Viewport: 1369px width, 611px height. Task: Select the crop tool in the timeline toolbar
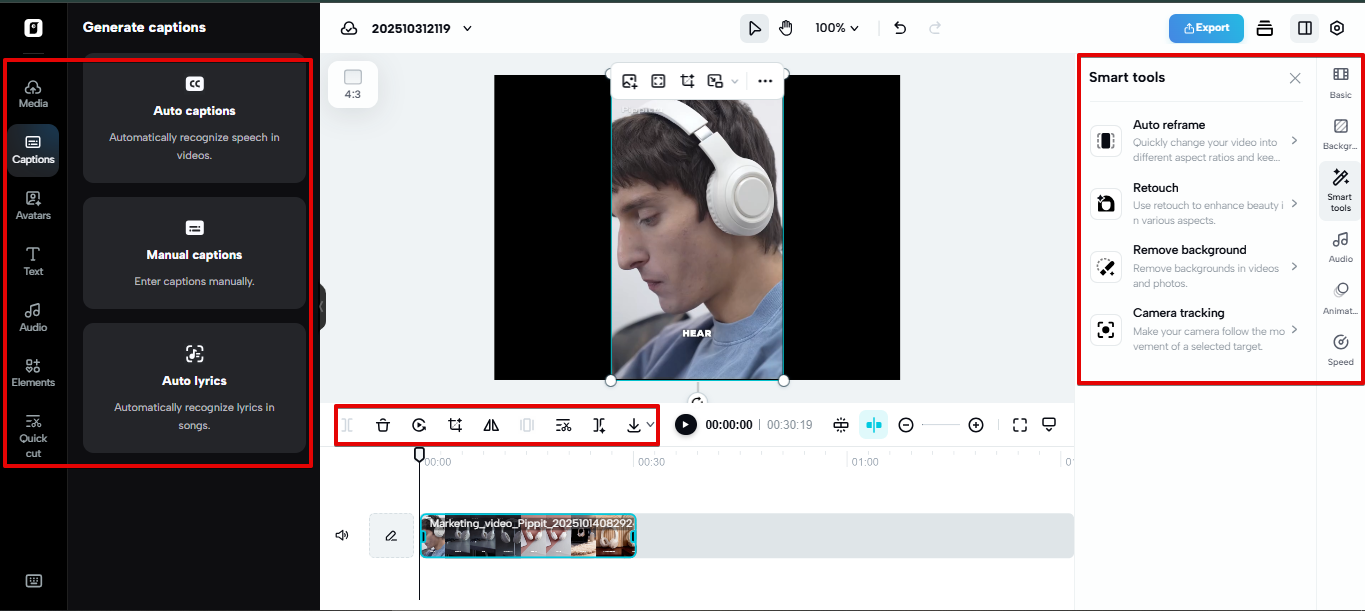tap(455, 424)
